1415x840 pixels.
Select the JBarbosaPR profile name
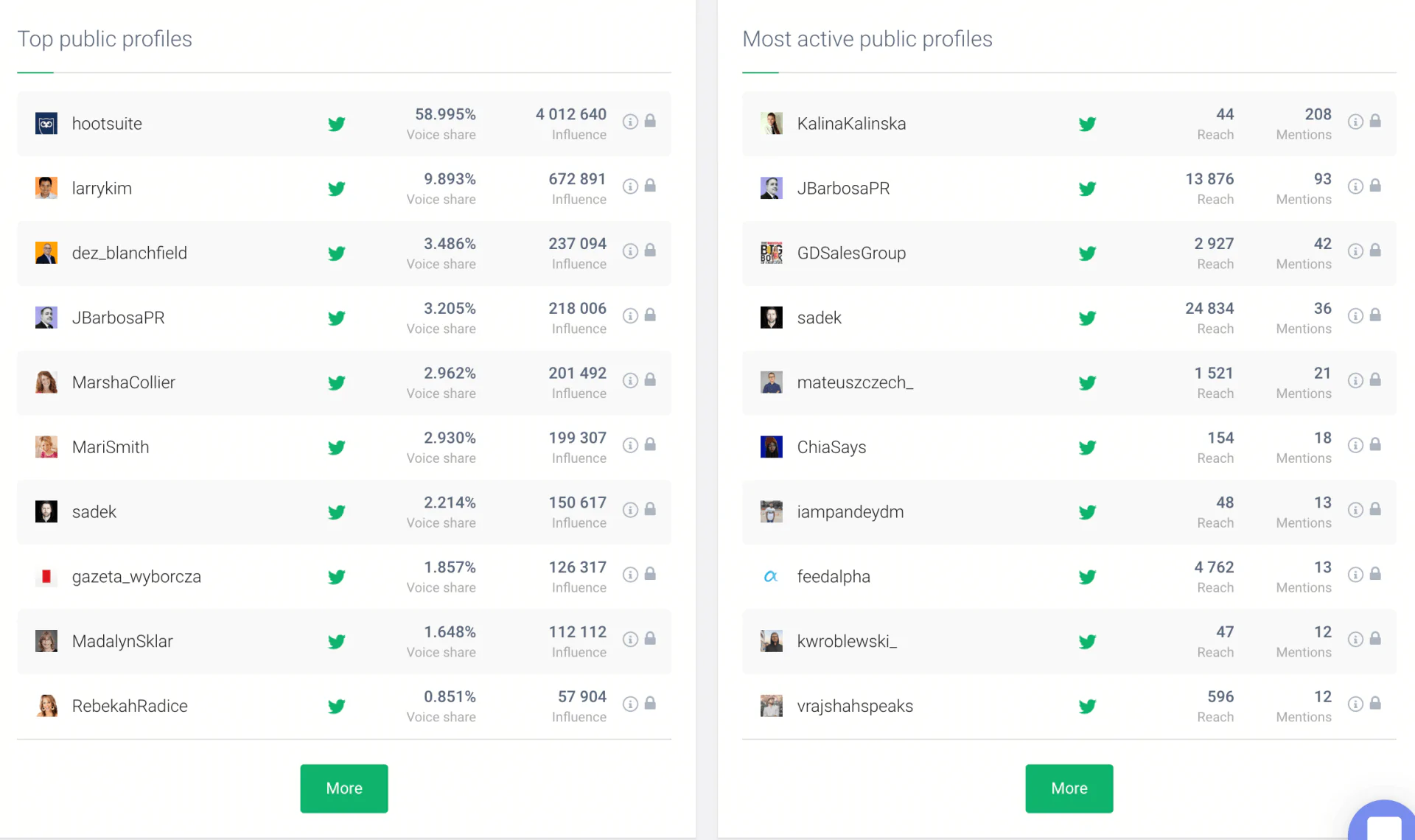tap(118, 318)
